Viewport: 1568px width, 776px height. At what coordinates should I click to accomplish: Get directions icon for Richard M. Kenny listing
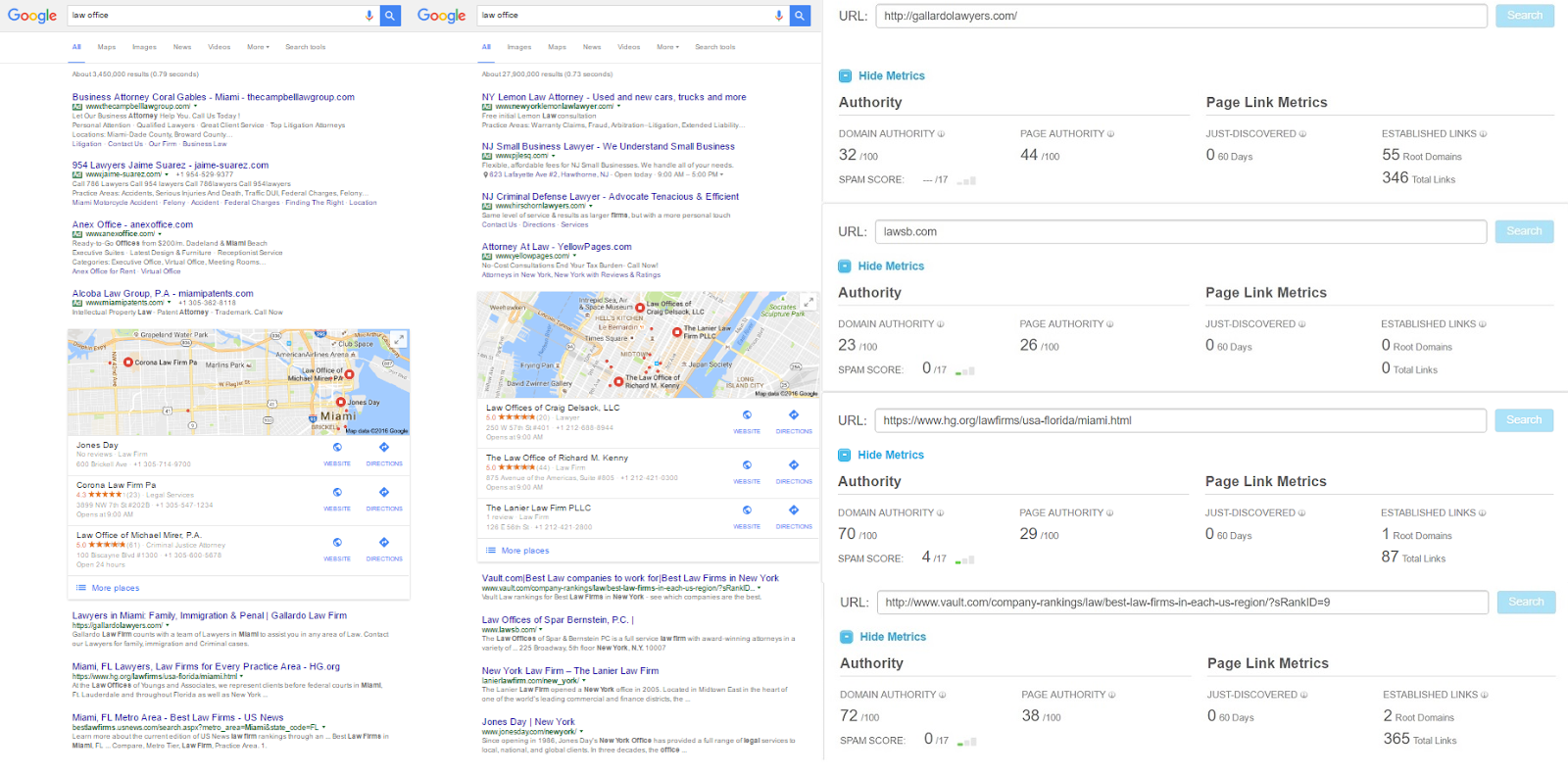tap(794, 465)
